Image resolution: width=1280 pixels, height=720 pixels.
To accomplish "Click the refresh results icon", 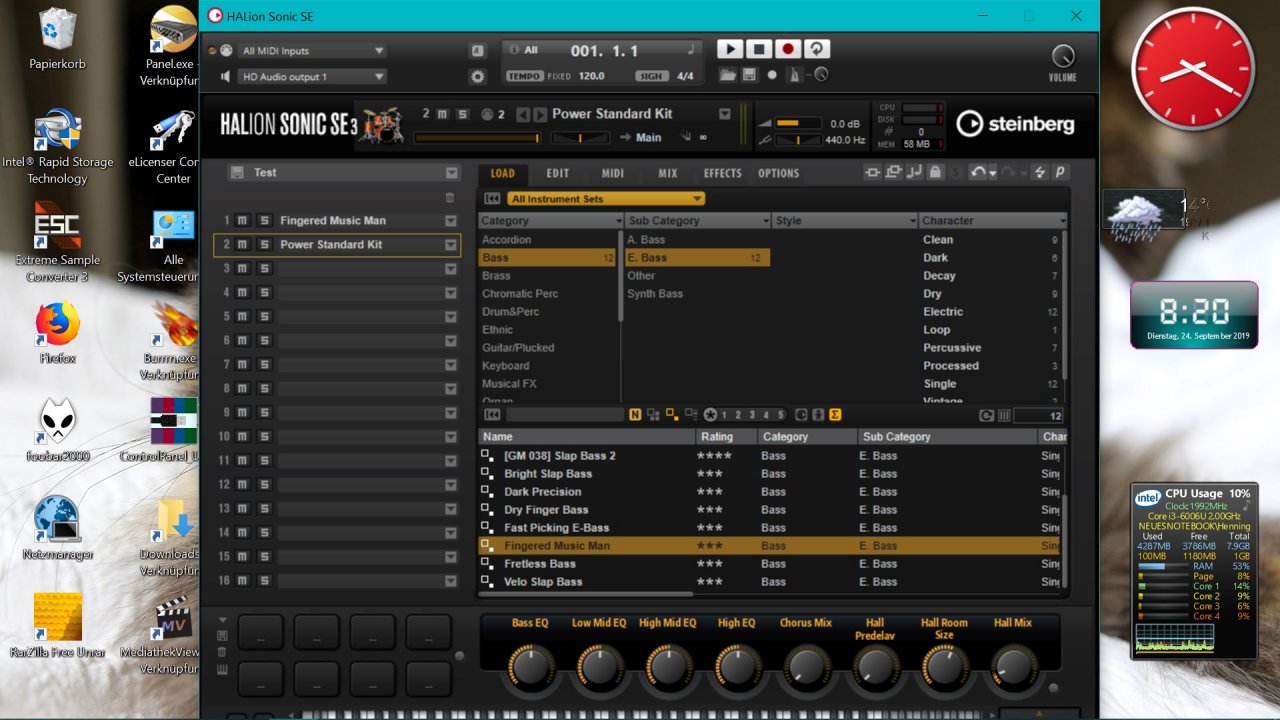I will pos(986,416).
